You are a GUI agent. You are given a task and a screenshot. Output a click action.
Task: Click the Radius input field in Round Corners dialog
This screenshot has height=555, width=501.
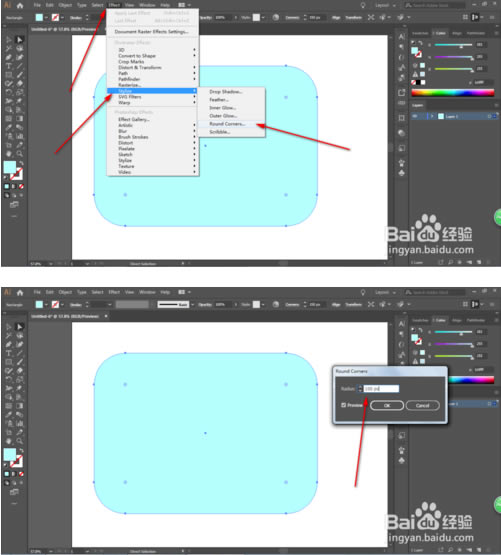(381, 389)
